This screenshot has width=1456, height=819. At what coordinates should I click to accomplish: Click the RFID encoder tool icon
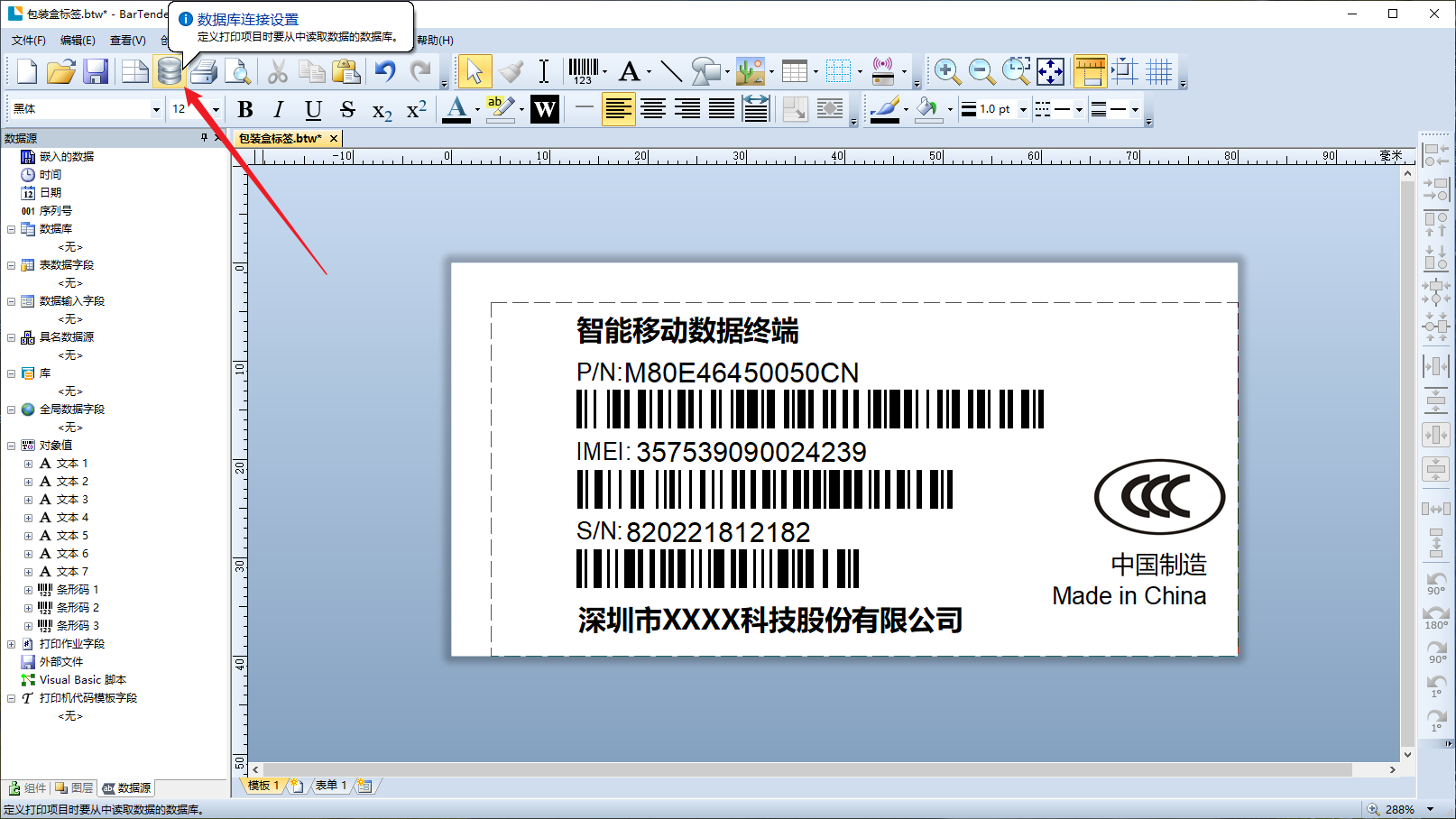883,71
